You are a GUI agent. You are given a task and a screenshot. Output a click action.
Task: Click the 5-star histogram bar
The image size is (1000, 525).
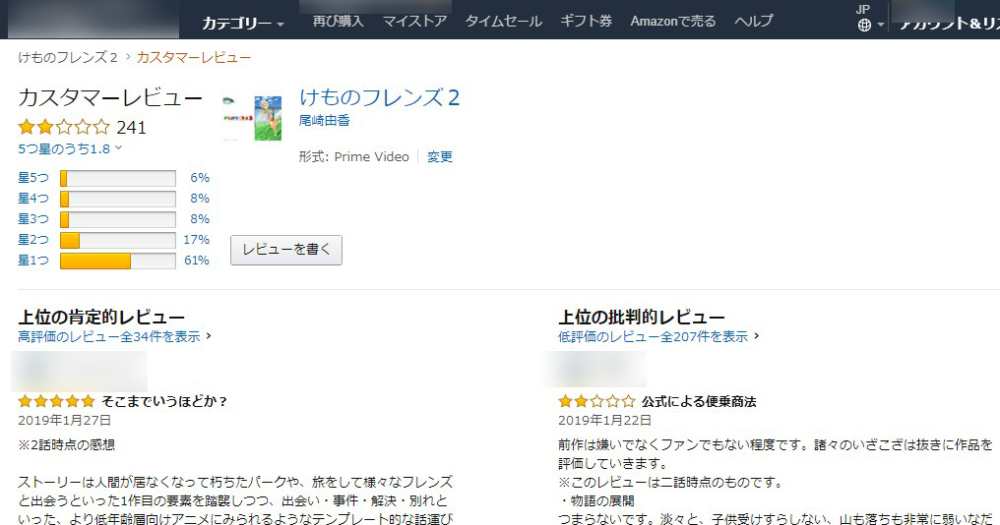(x=118, y=178)
